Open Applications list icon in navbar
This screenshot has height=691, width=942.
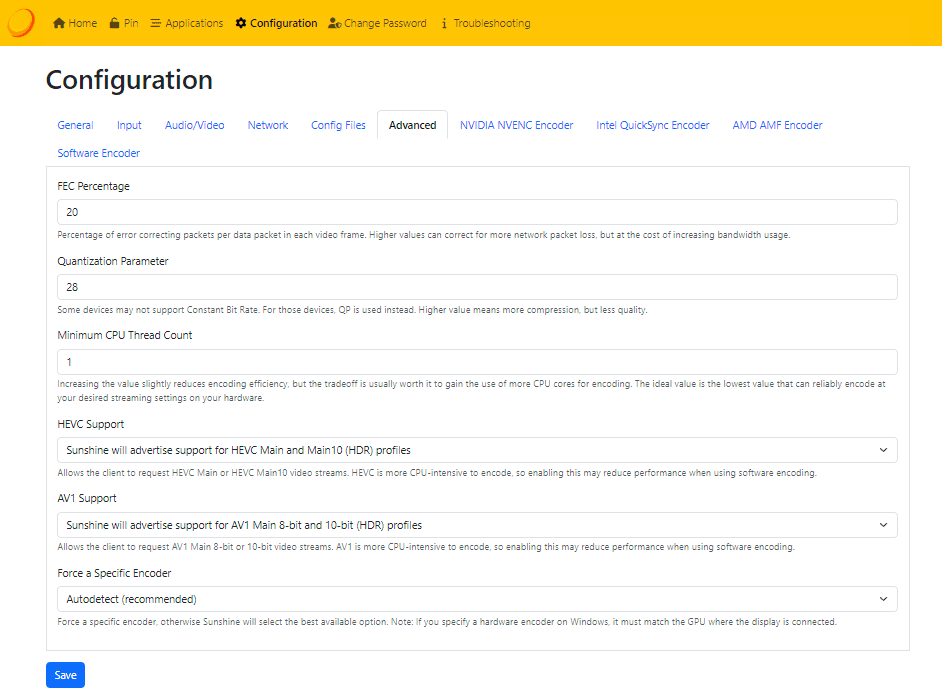click(x=156, y=23)
